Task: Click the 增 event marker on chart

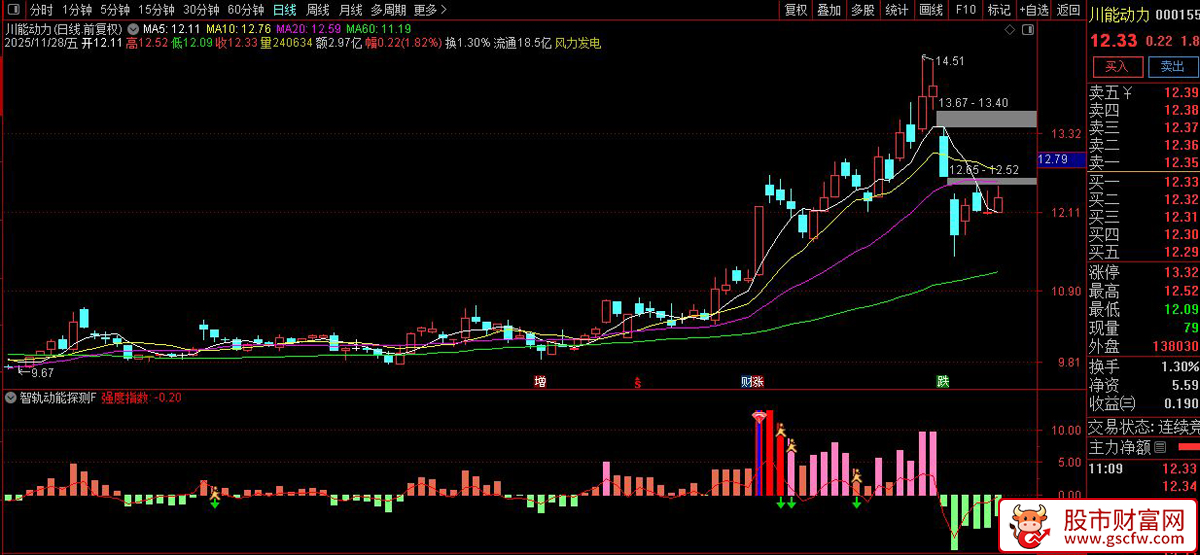Action: [541, 381]
